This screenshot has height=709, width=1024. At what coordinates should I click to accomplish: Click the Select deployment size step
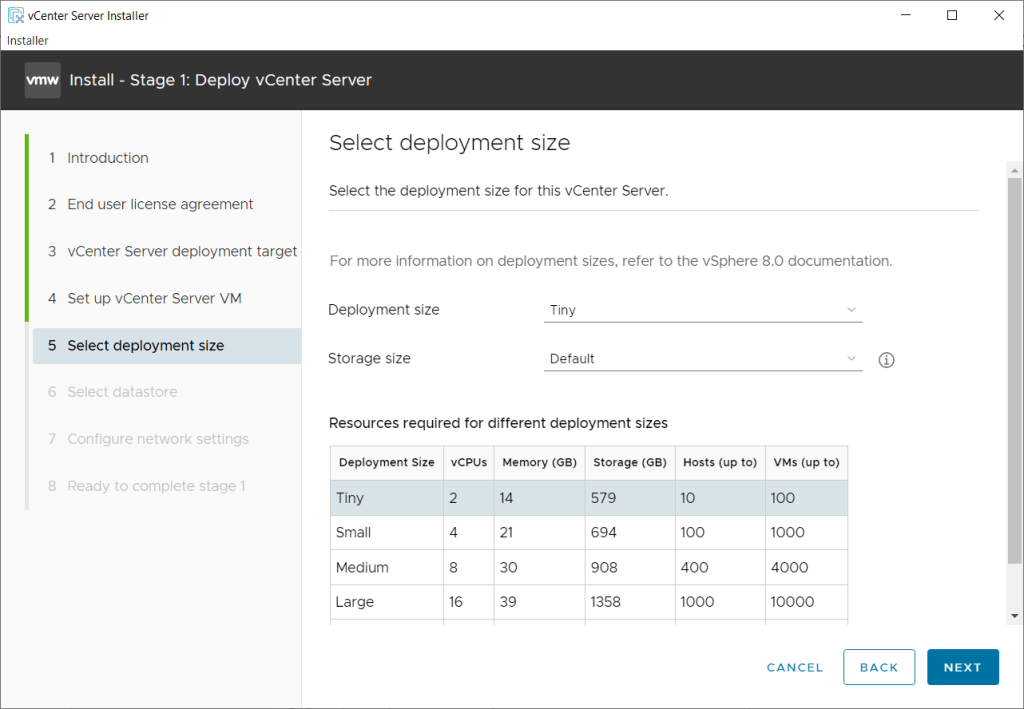(146, 346)
